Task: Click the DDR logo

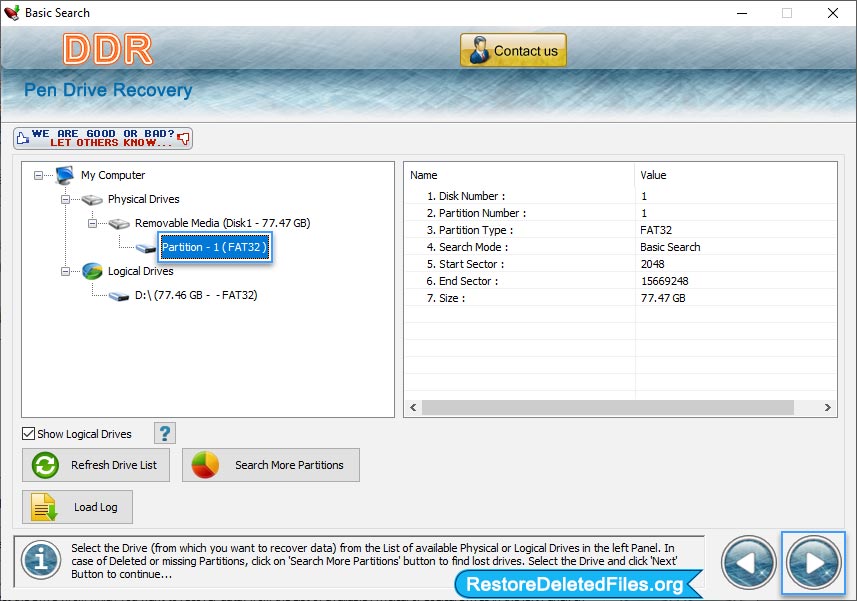Action: 108,49
